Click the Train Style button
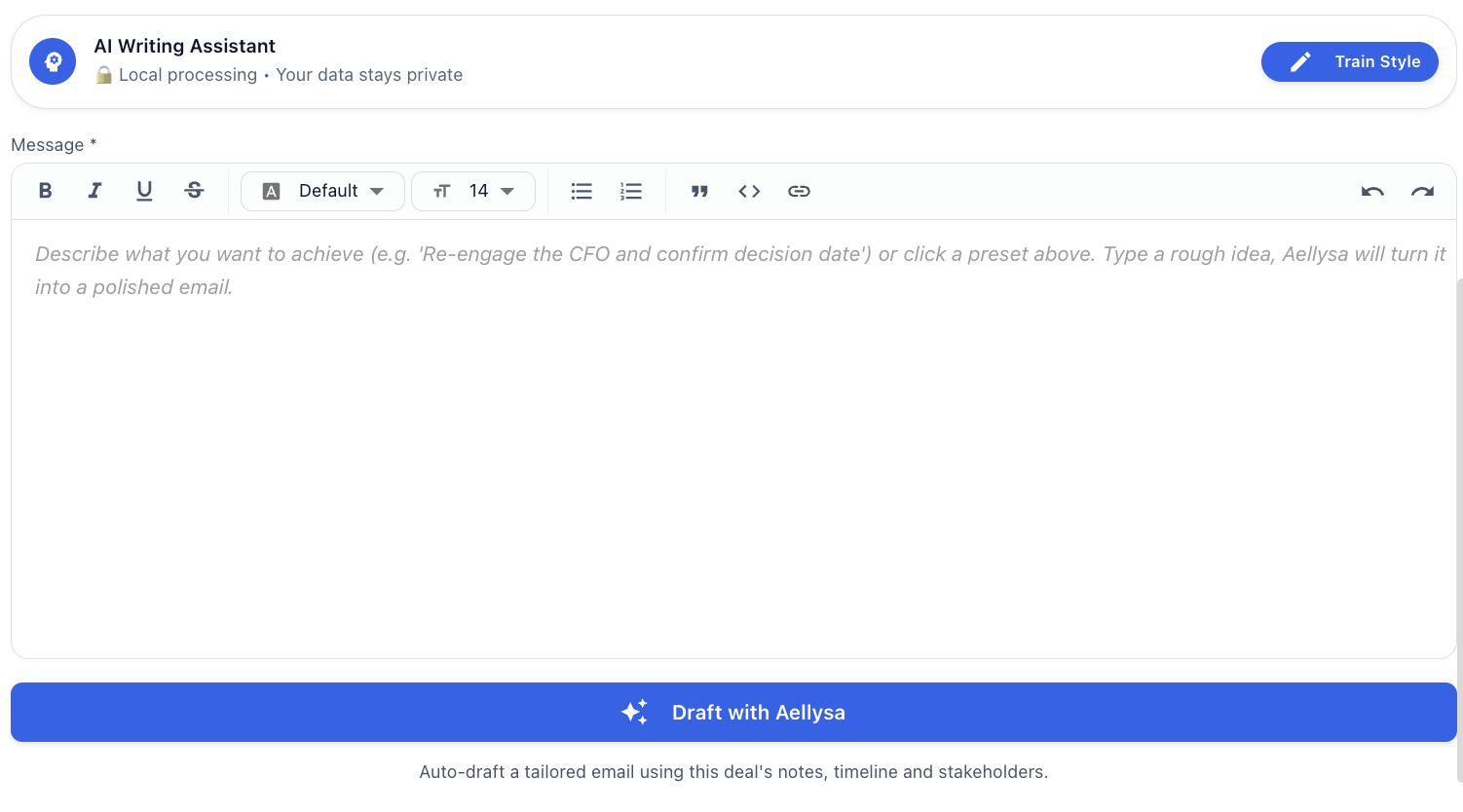Screen dimensions: 1463x812 coord(1350,61)
